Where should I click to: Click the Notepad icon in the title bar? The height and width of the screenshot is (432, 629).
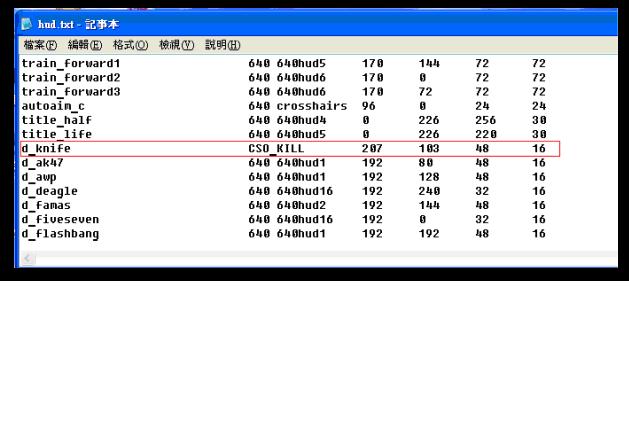(26, 24)
